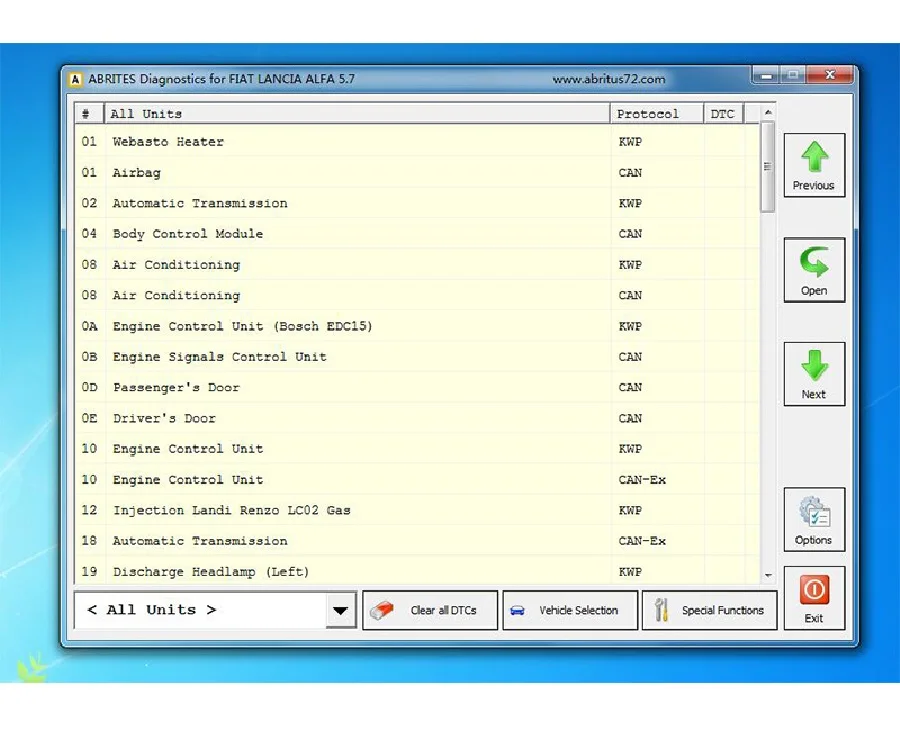Click scrollbar down arrow in units list
The image size is (900, 731).
768,576
